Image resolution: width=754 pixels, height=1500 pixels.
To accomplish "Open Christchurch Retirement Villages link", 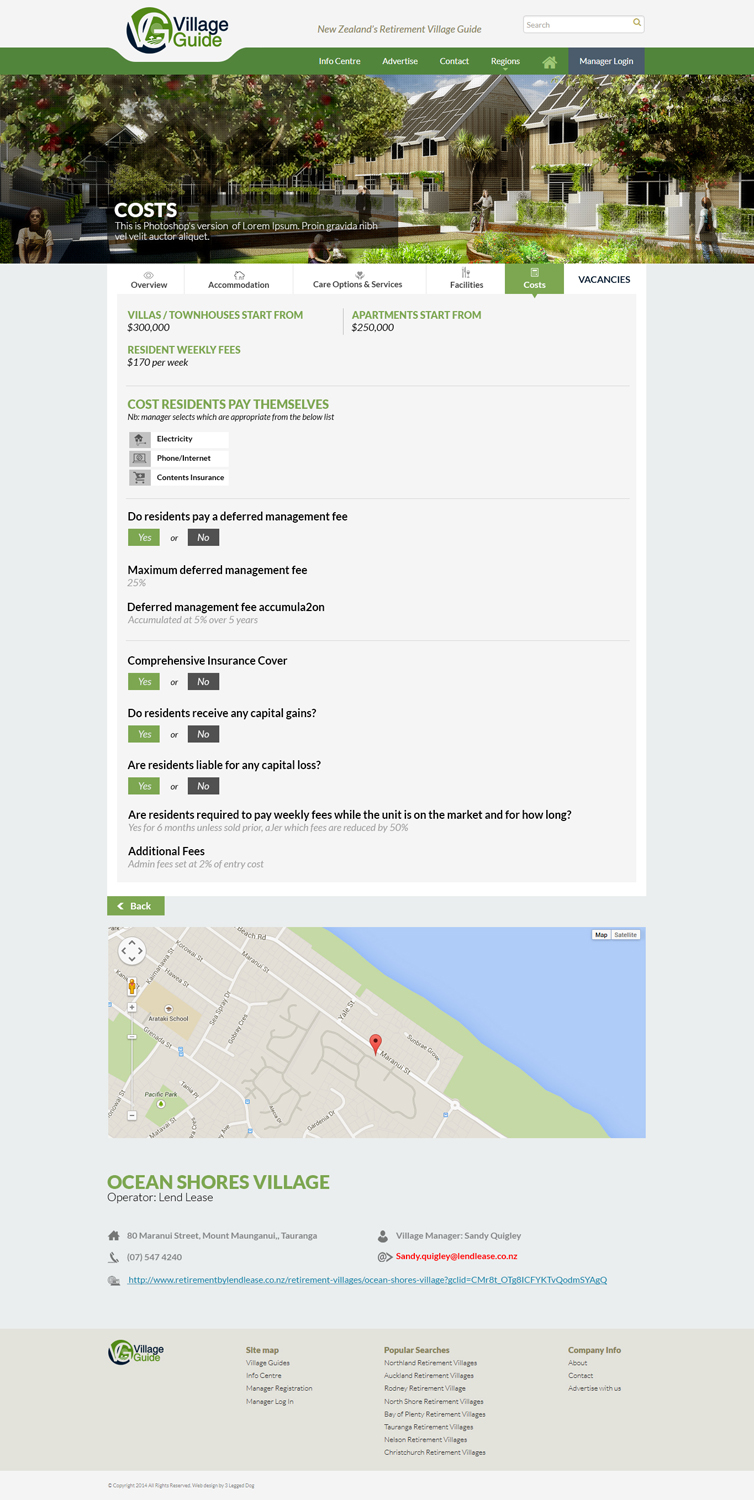I will tap(435, 1452).
